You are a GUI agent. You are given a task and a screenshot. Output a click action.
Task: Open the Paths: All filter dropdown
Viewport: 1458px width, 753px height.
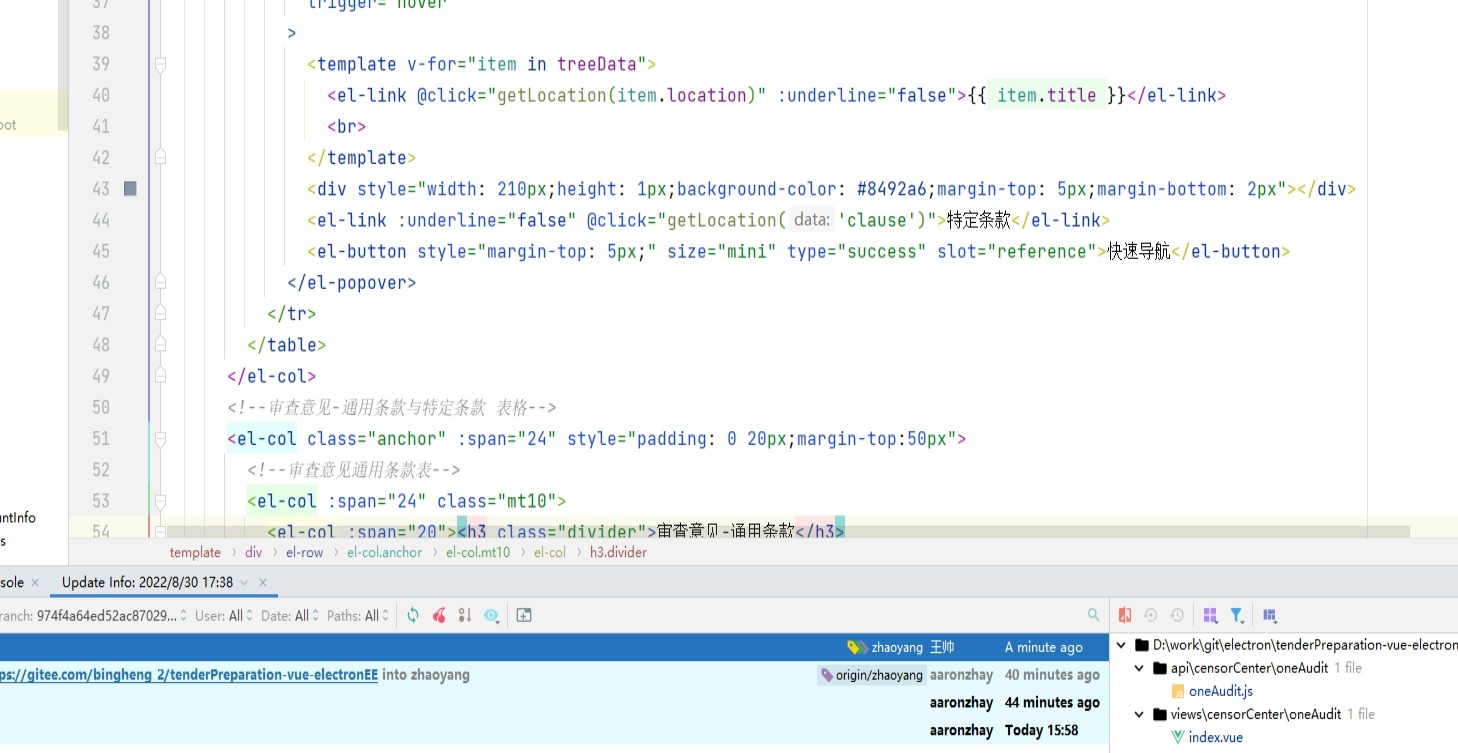click(358, 616)
